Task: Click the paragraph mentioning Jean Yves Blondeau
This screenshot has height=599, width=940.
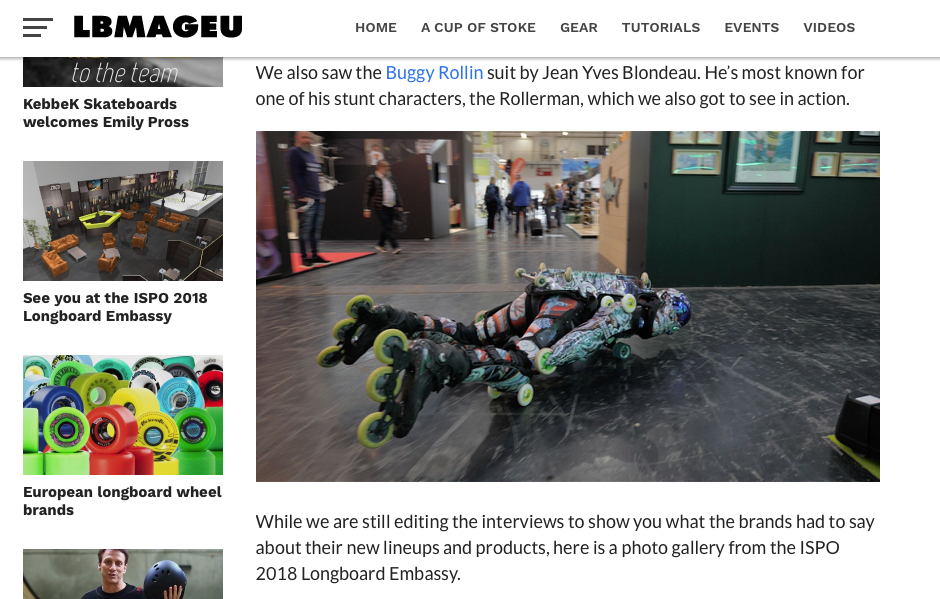Action: 560,86
